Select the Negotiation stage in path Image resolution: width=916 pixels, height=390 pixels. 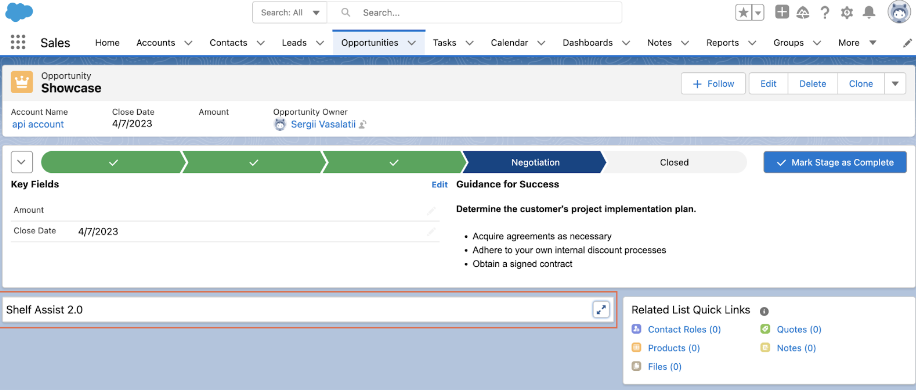[x=535, y=162]
